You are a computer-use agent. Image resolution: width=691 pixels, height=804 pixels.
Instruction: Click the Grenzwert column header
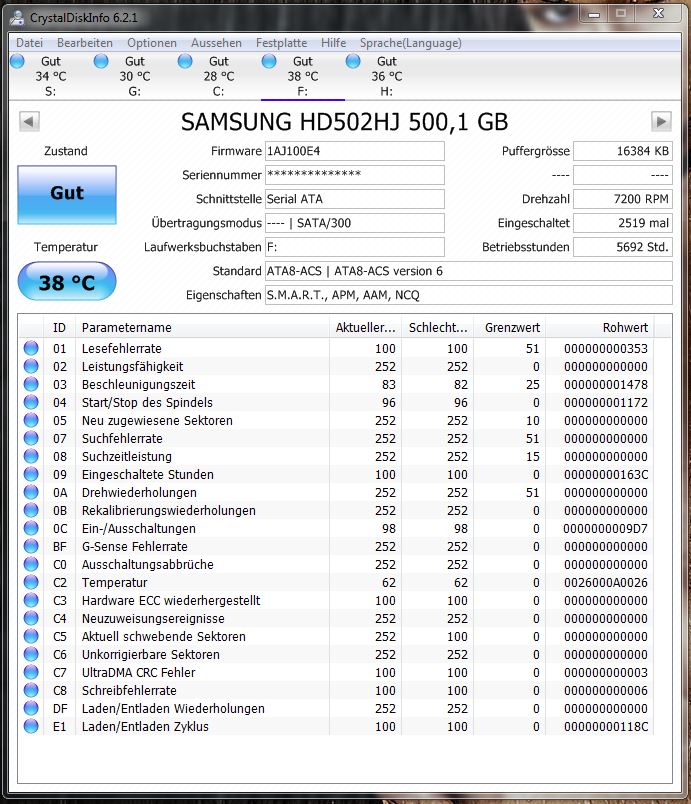click(x=510, y=328)
